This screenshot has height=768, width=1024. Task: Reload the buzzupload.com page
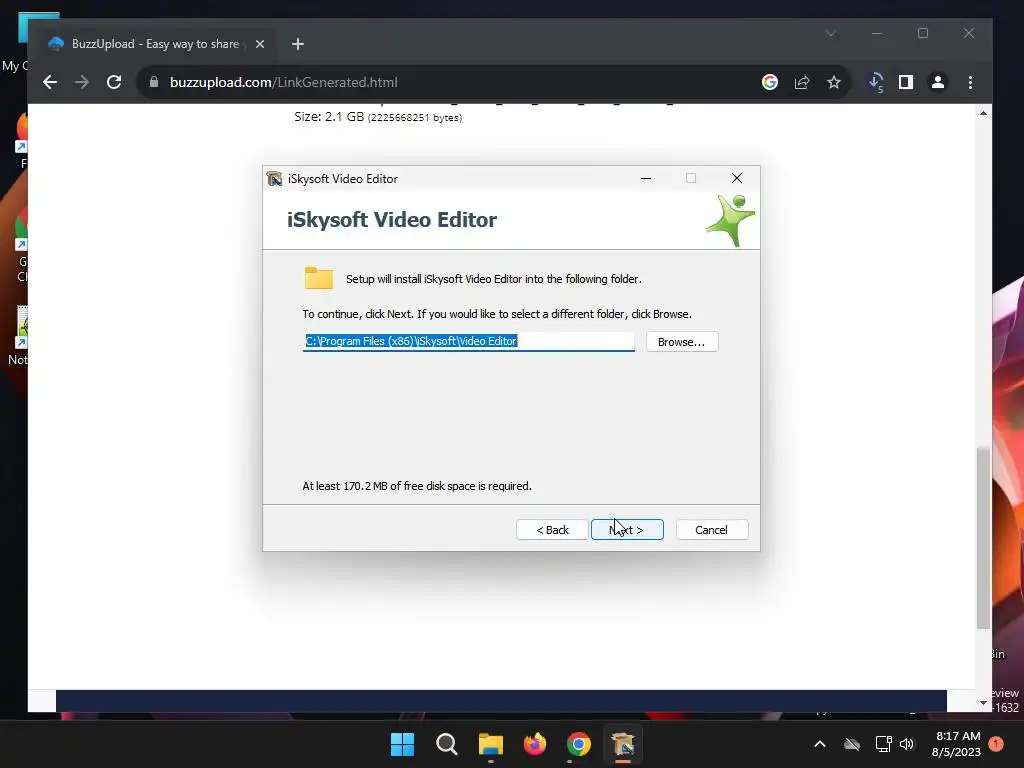click(x=114, y=82)
